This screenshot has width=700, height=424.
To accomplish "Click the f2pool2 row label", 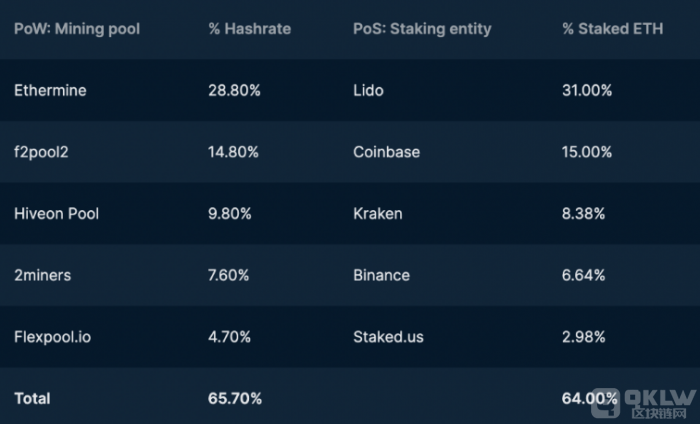I will coord(41,152).
